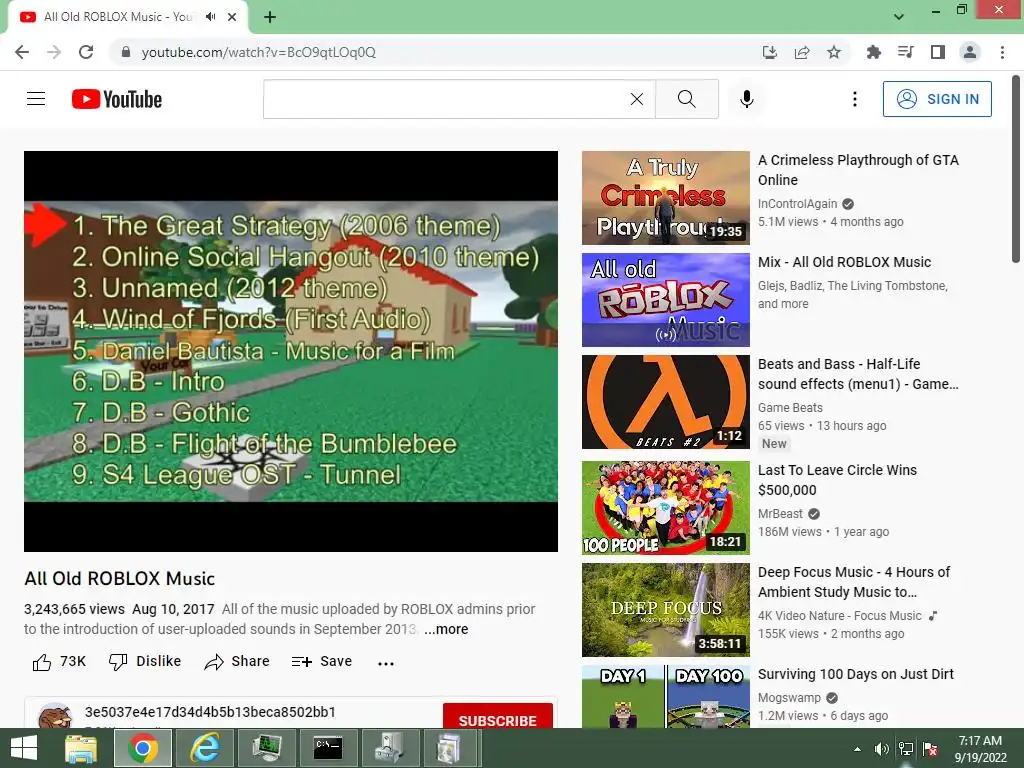Viewport: 1024px width, 768px height.
Task: Show hidden system tray icons
Action: [857, 749]
